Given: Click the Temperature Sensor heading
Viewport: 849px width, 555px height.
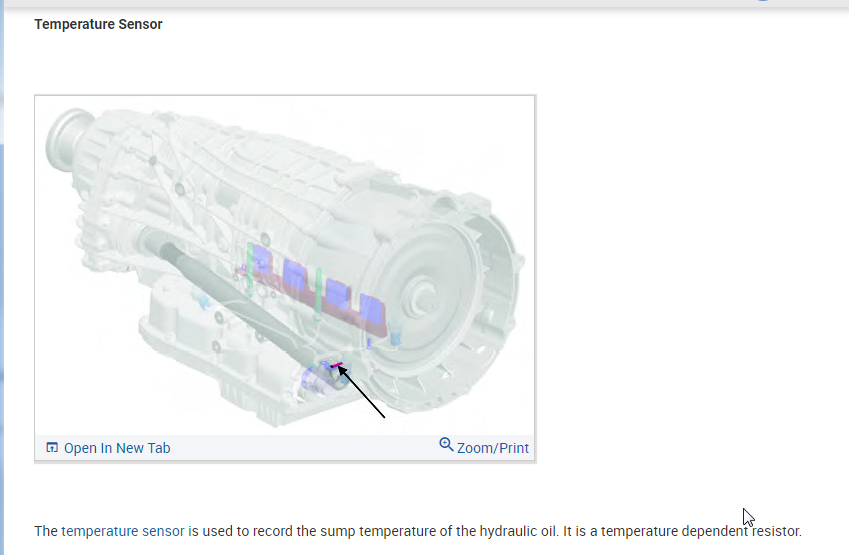Looking at the screenshot, I should pyautogui.click(x=98, y=24).
